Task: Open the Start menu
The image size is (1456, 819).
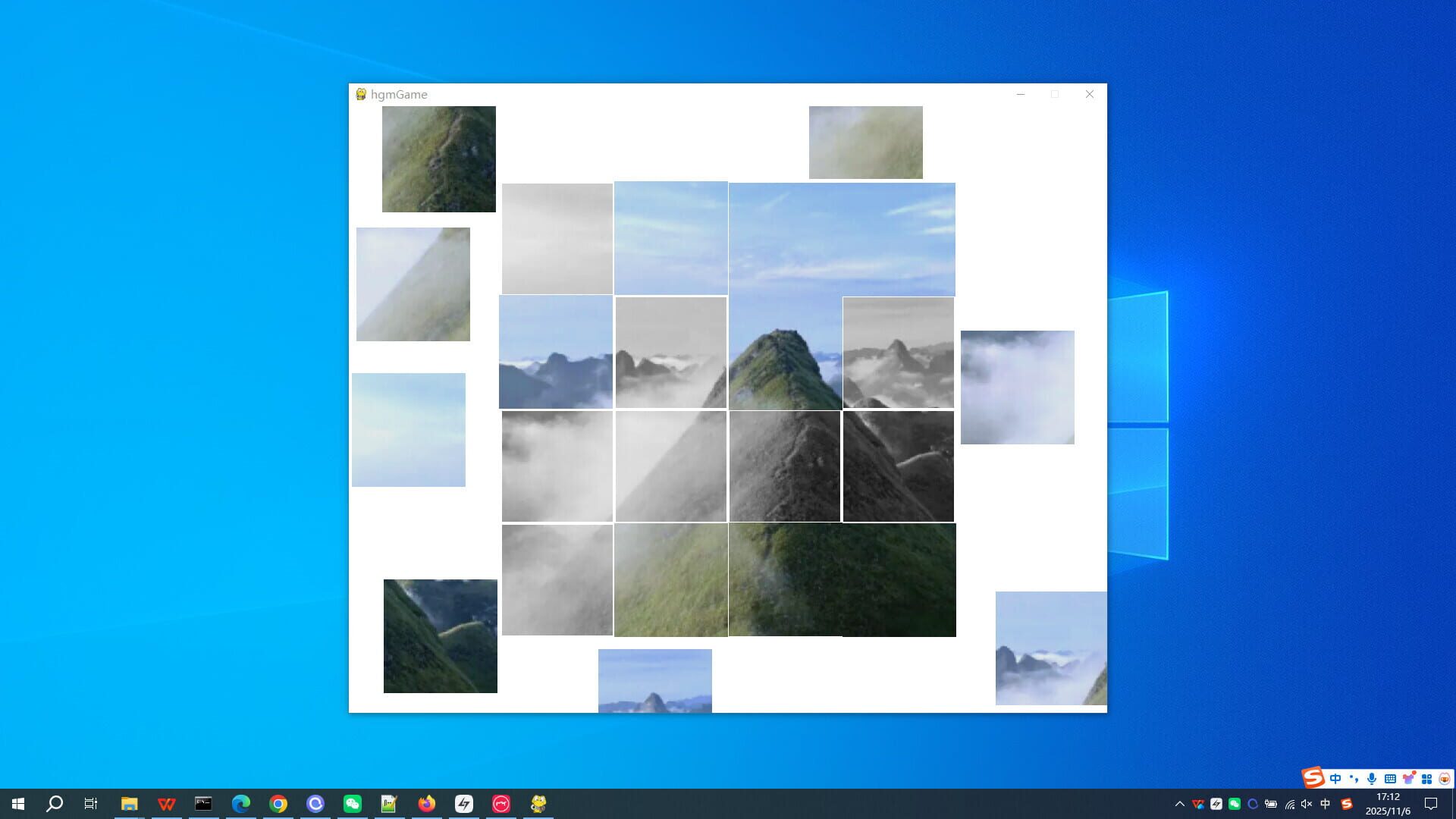Action: tap(17, 804)
